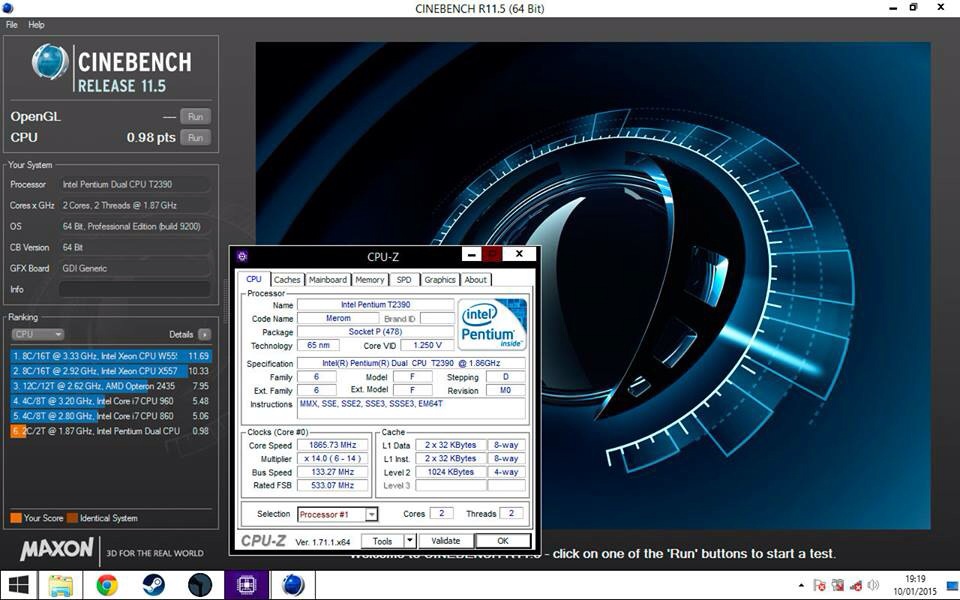Click the Level 2 cache value 1024 KBytes
This screenshot has width=960, height=600.
click(451, 472)
